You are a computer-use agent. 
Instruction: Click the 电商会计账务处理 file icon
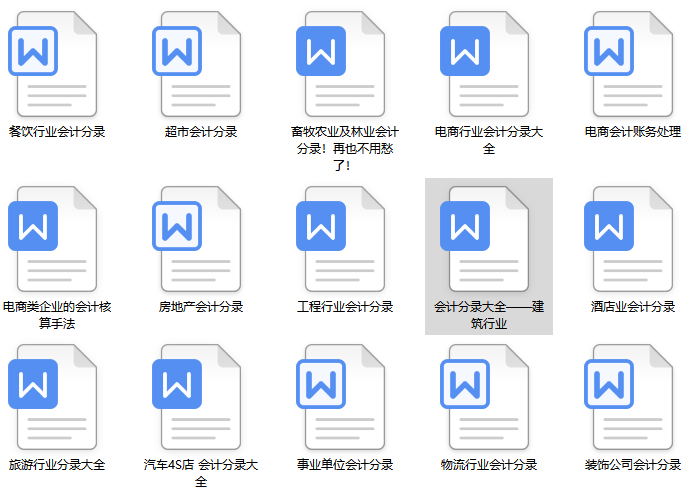pos(629,64)
